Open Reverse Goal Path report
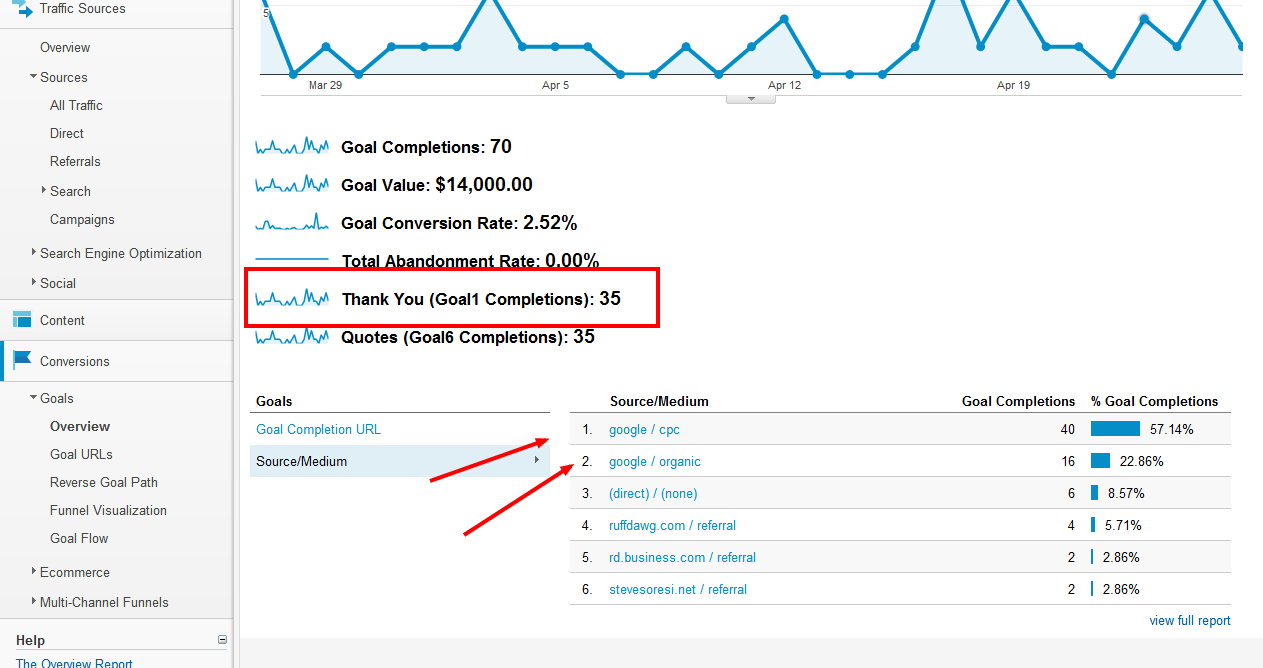Screen dimensions: 1263x668 point(104,482)
